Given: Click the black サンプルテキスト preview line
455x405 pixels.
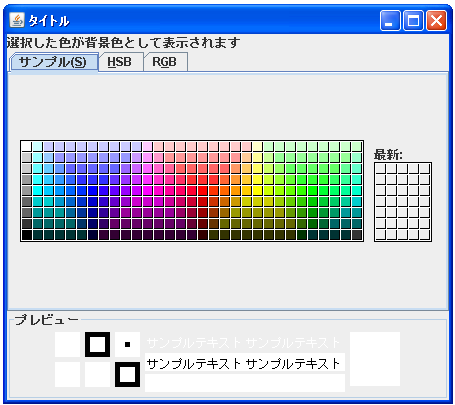Looking at the screenshot, I should coord(244,363).
